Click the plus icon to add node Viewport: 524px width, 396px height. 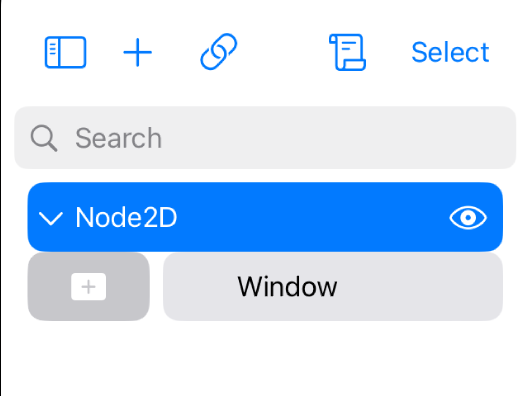pos(138,52)
